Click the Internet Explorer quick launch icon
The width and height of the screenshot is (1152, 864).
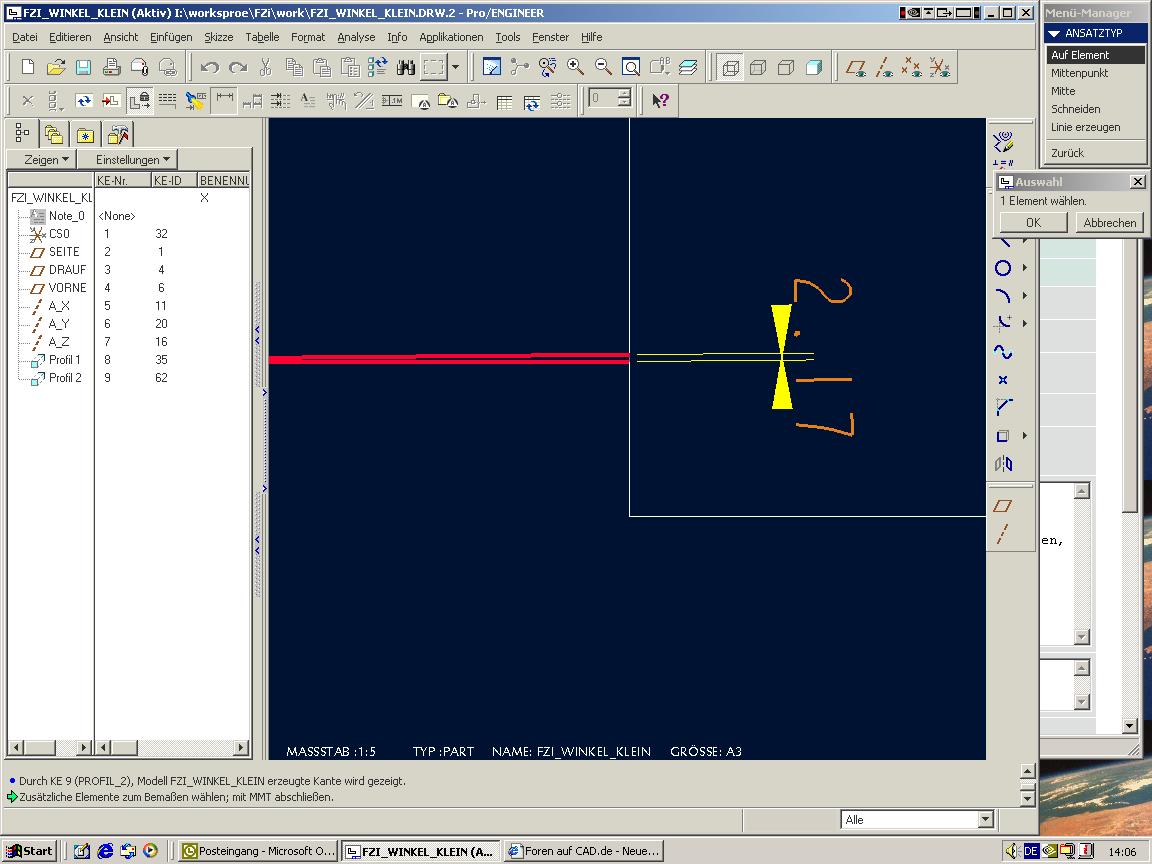105,851
